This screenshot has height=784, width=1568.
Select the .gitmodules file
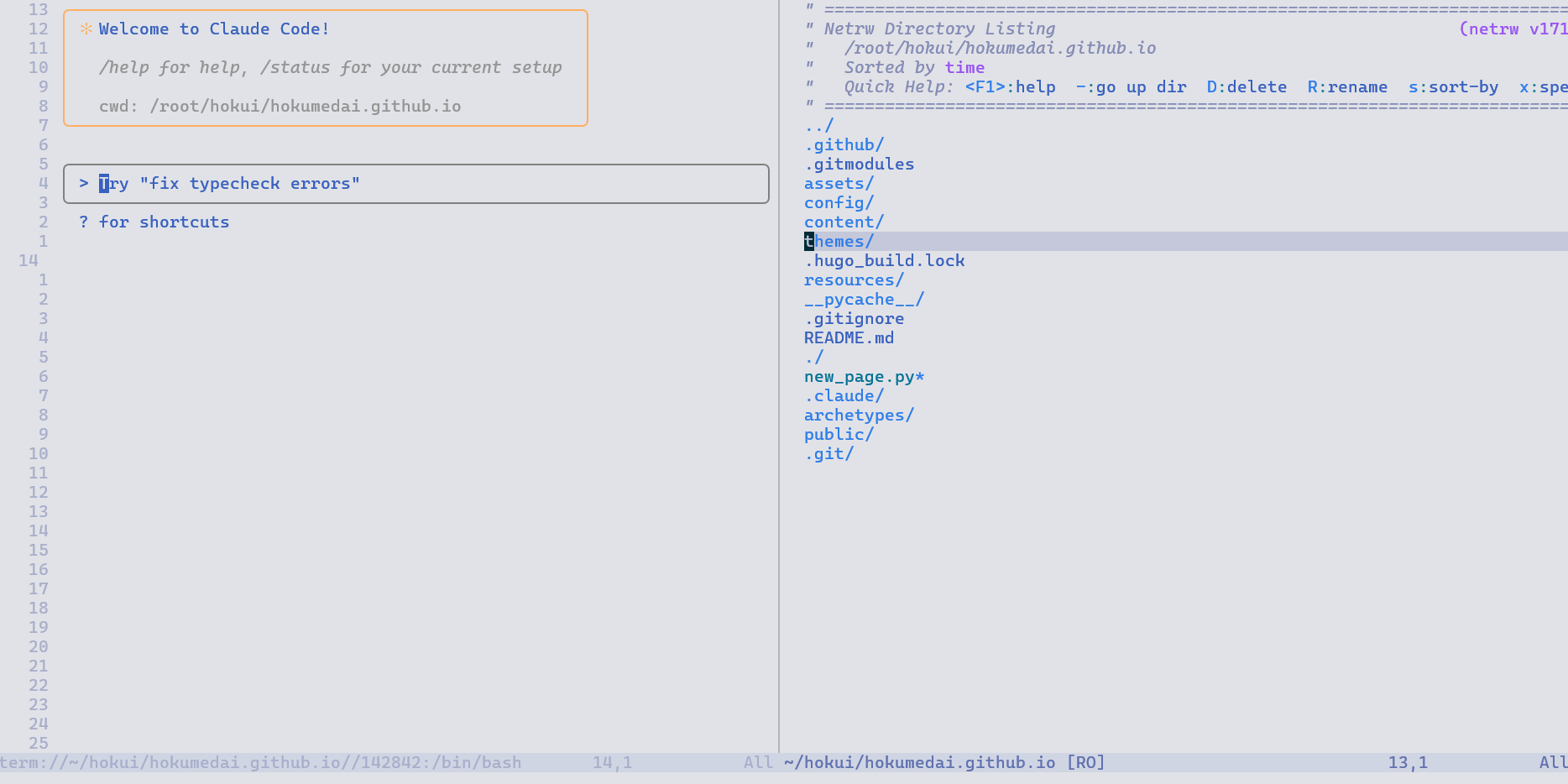coord(859,165)
